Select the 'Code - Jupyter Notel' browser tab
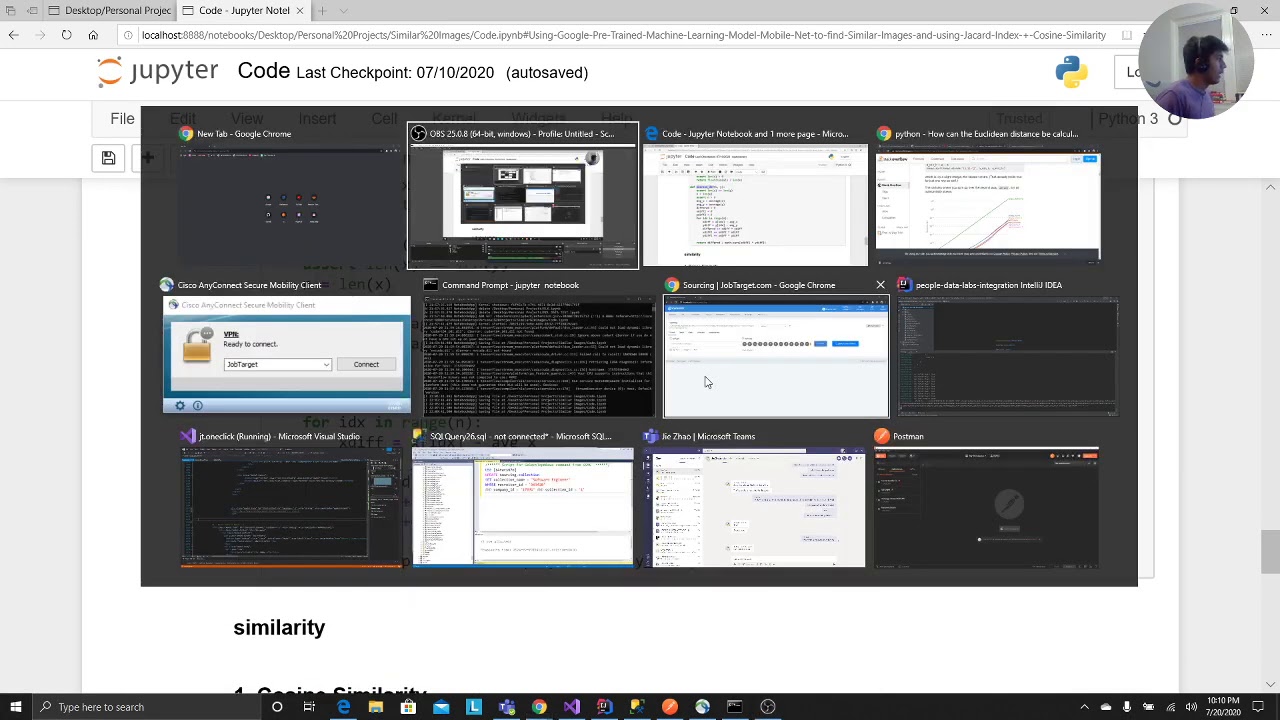This screenshot has height=720, width=1280. 244,11
